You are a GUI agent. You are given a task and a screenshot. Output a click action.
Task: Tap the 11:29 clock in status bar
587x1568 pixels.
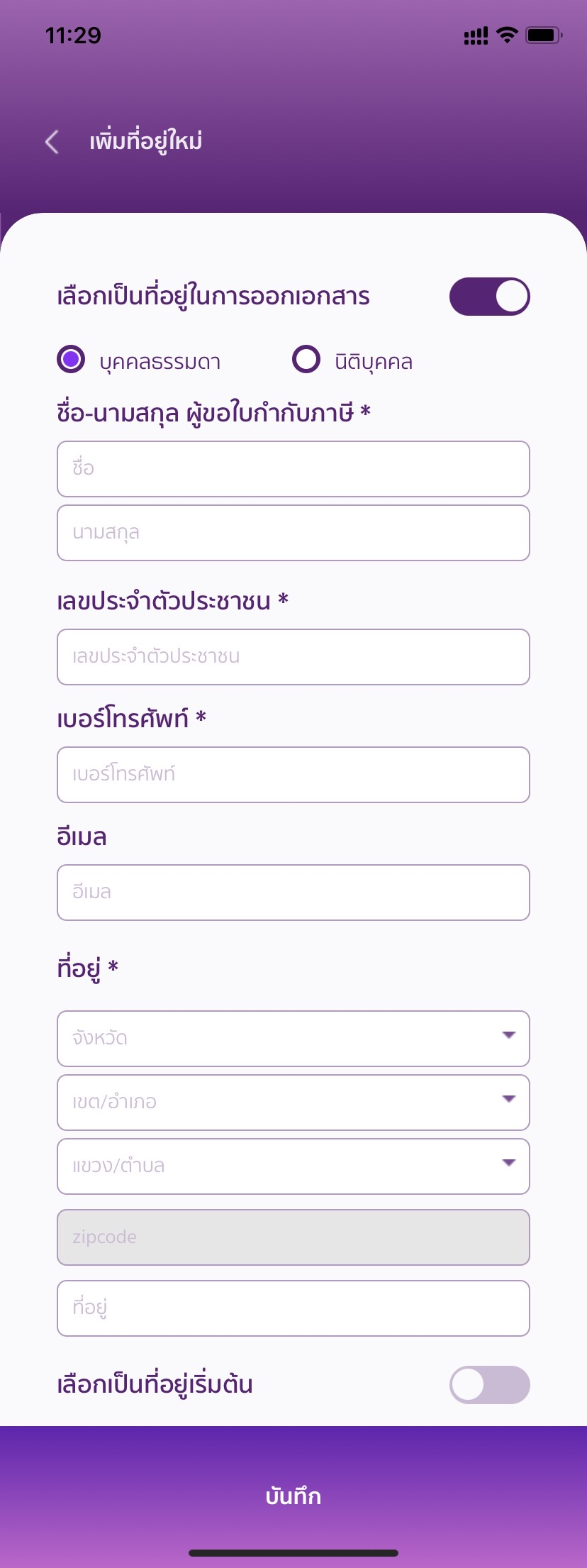(x=74, y=35)
